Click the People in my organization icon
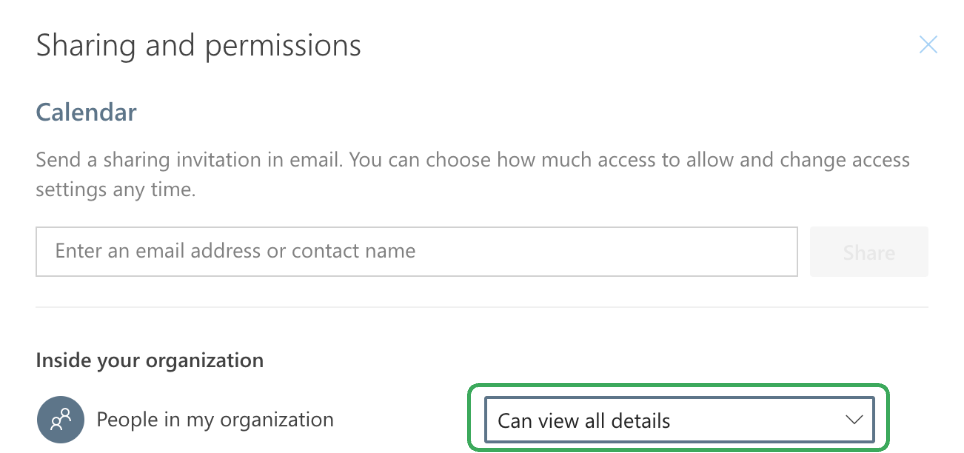This screenshot has height=453, width=964. point(59,420)
